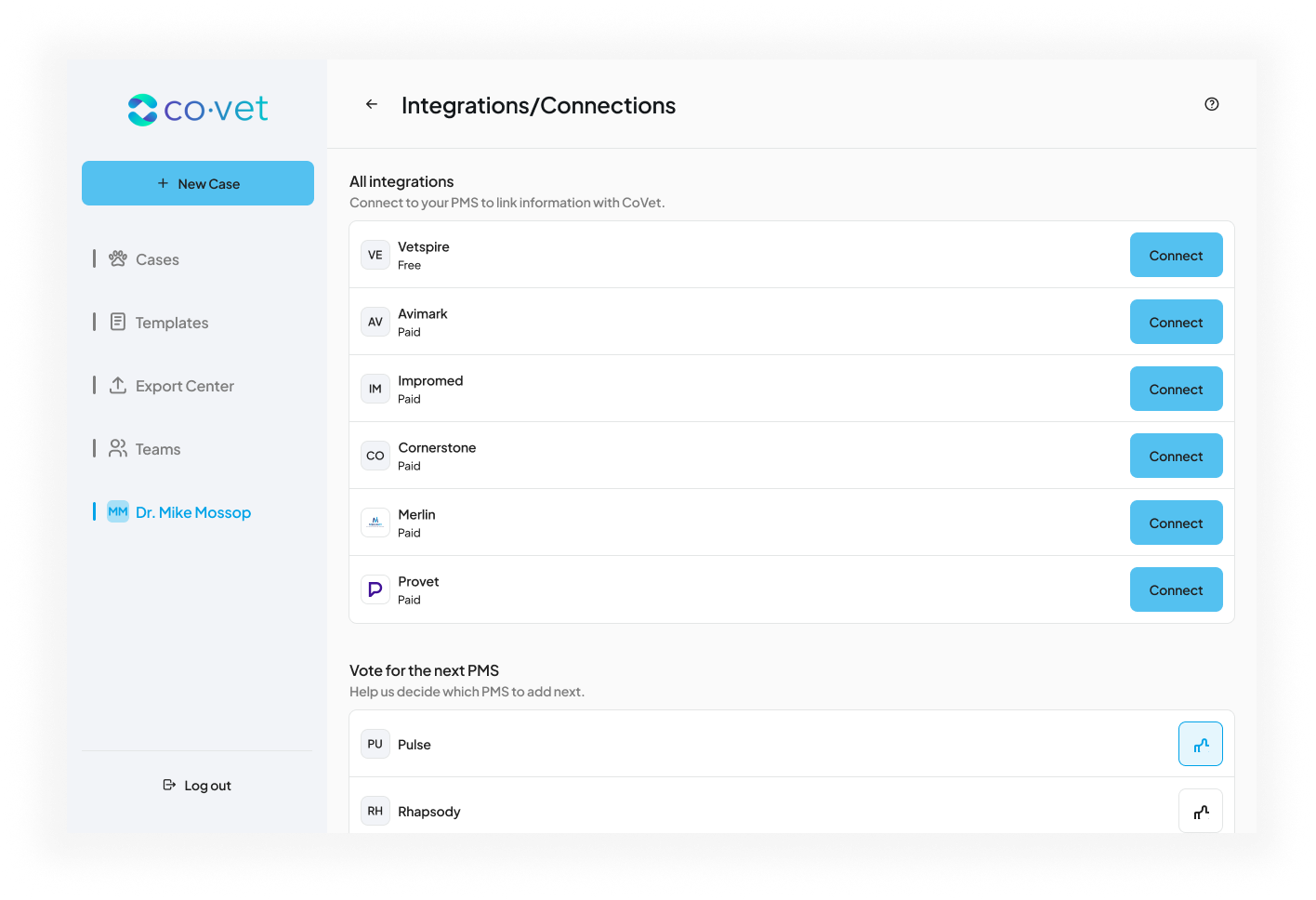
Task: Click the Paid label under Provet
Action: point(409,600)
